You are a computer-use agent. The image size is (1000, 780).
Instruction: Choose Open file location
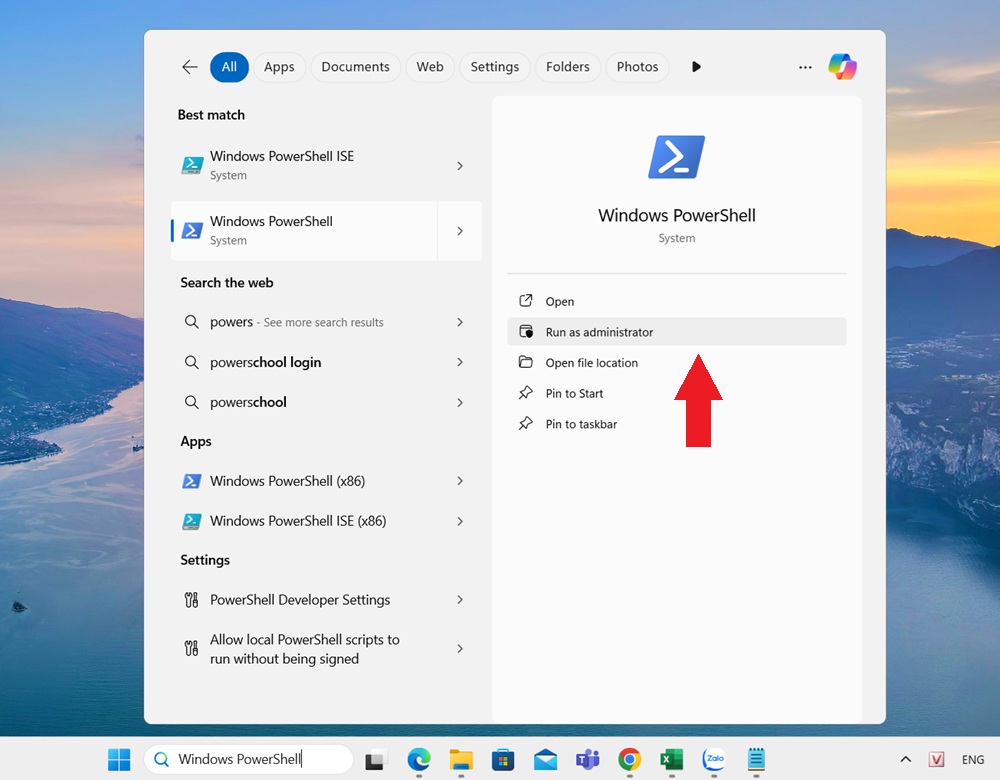[677, 362]
